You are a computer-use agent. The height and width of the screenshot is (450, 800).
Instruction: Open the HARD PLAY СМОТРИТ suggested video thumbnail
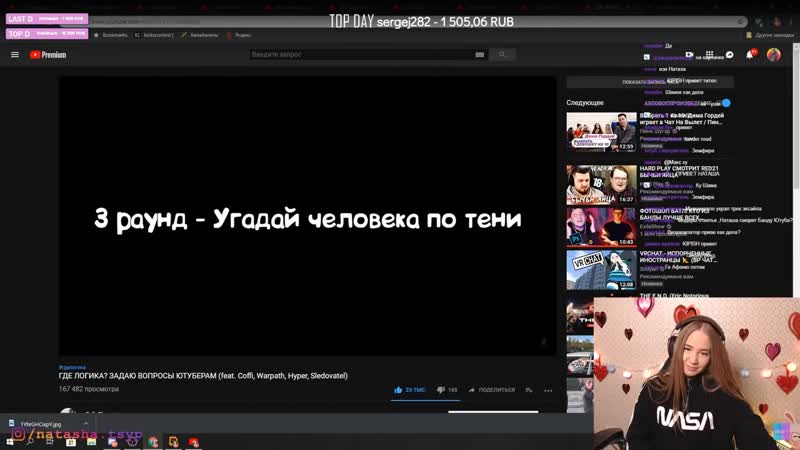coord(601,184)
